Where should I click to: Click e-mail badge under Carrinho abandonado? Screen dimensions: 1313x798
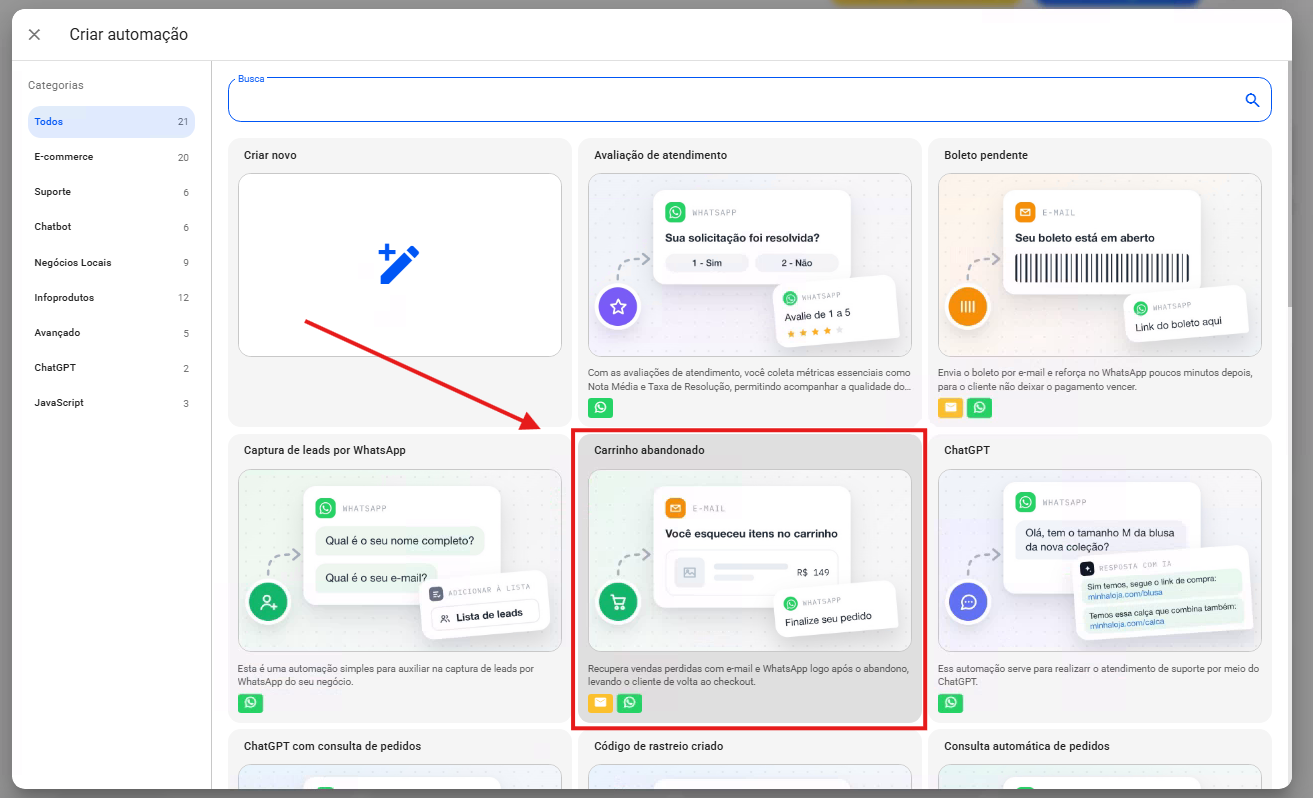pyautogui.click(x=601, y=703)
